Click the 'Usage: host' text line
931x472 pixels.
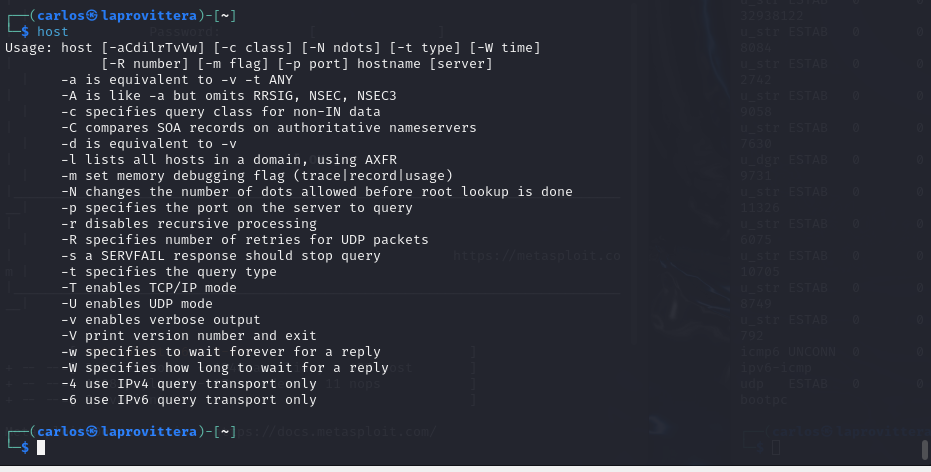[273, 47]
